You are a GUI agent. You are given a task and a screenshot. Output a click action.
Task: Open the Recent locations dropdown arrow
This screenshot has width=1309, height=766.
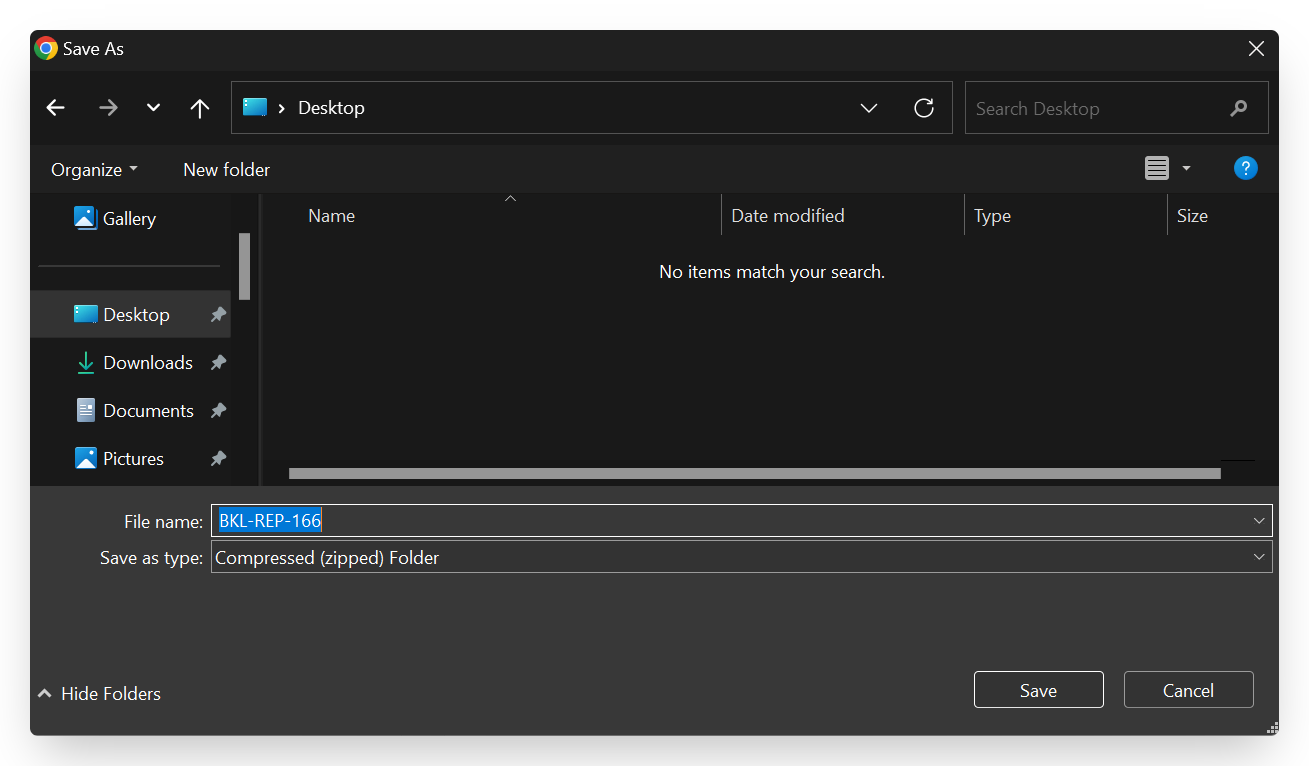[153, 108]
